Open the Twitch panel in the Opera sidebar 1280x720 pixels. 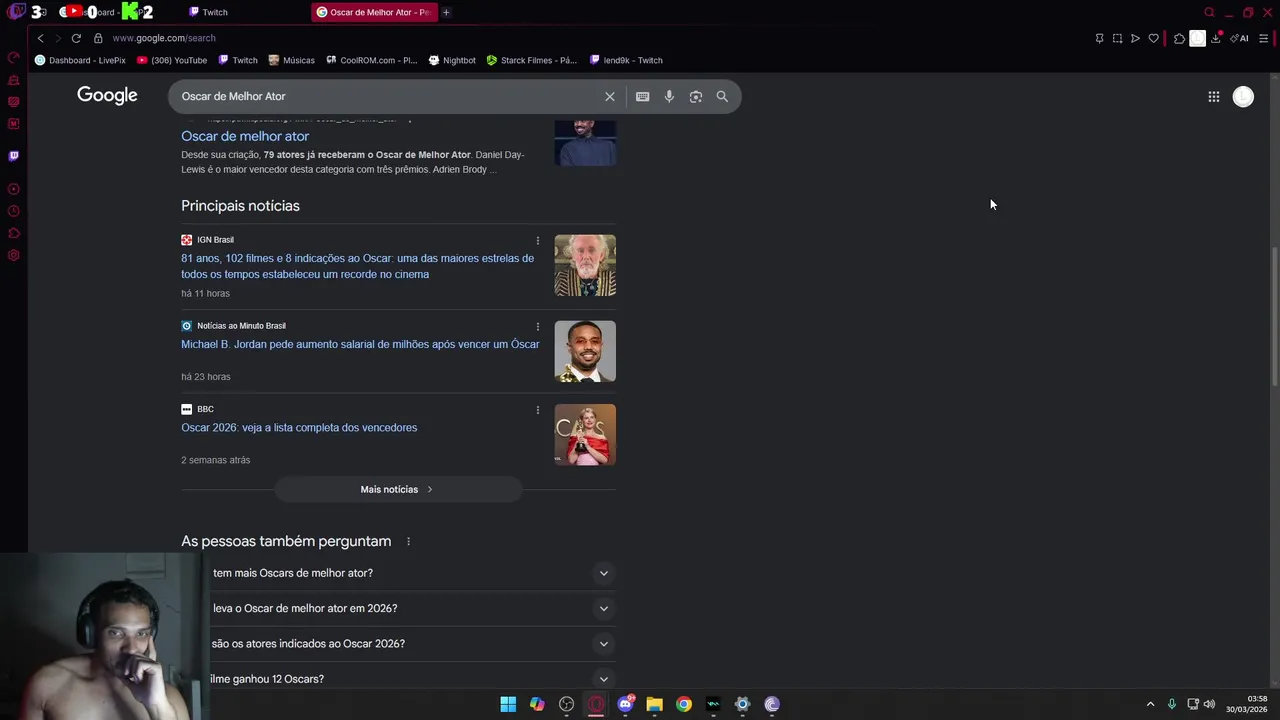pos(13,156)
